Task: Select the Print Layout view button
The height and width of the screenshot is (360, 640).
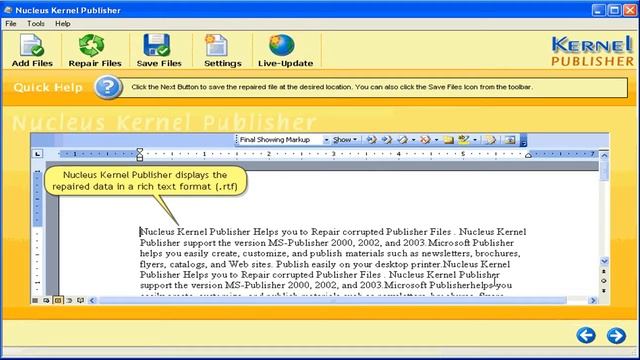Action: click(x=58, y=300)
